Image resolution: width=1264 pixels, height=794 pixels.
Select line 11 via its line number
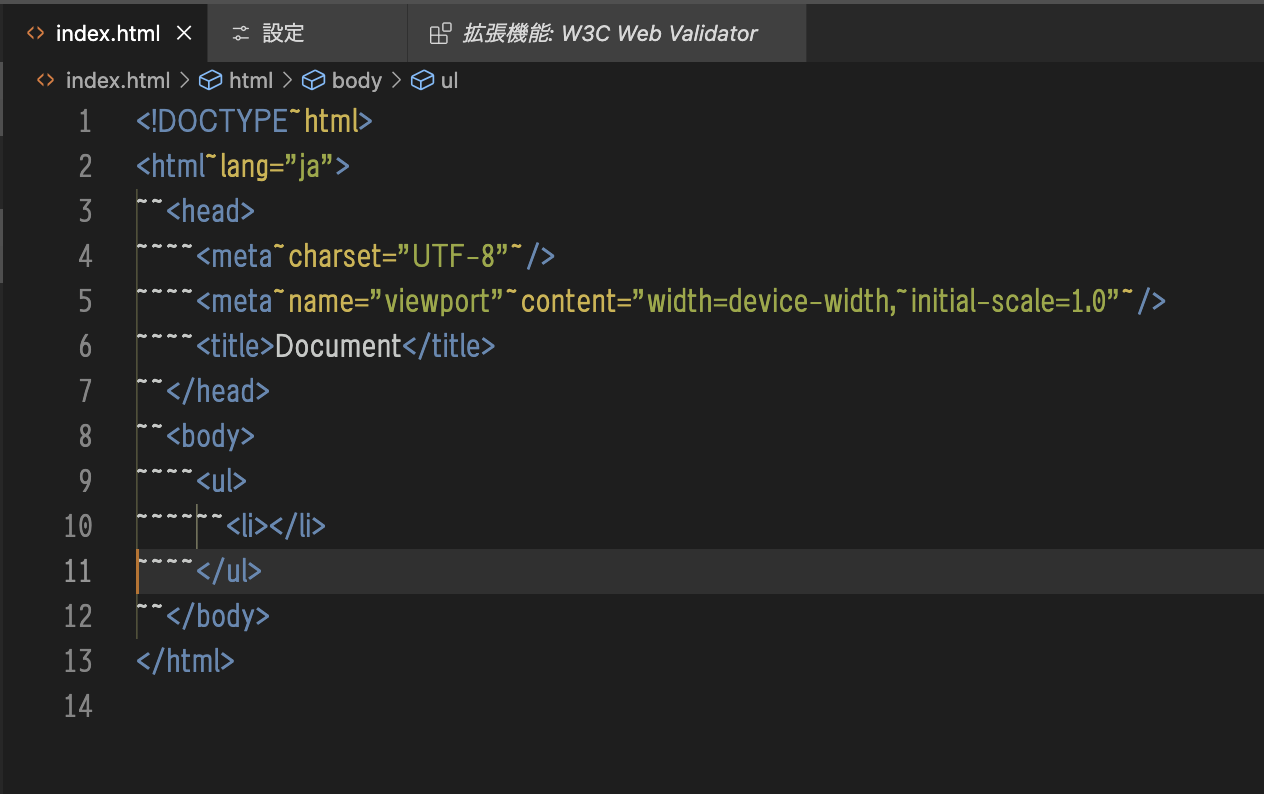click(x=78, y=571)
